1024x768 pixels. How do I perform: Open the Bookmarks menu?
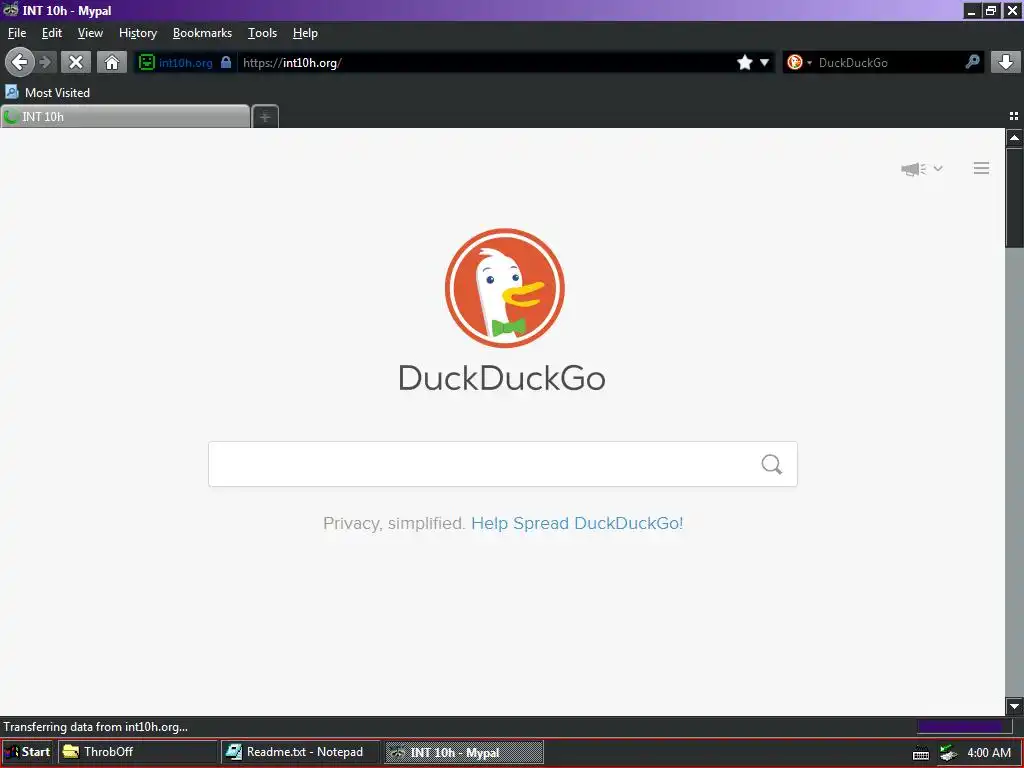[202, 33]
